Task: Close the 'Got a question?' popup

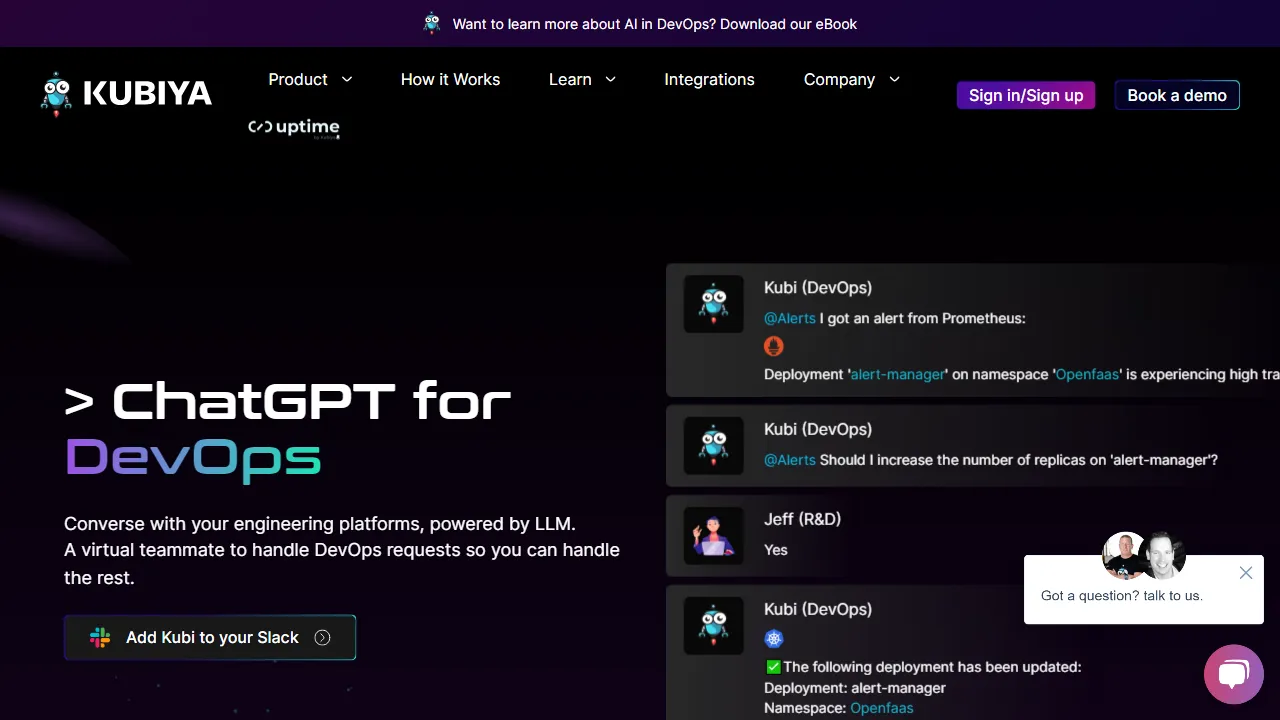Action: tap(1245, 573)
